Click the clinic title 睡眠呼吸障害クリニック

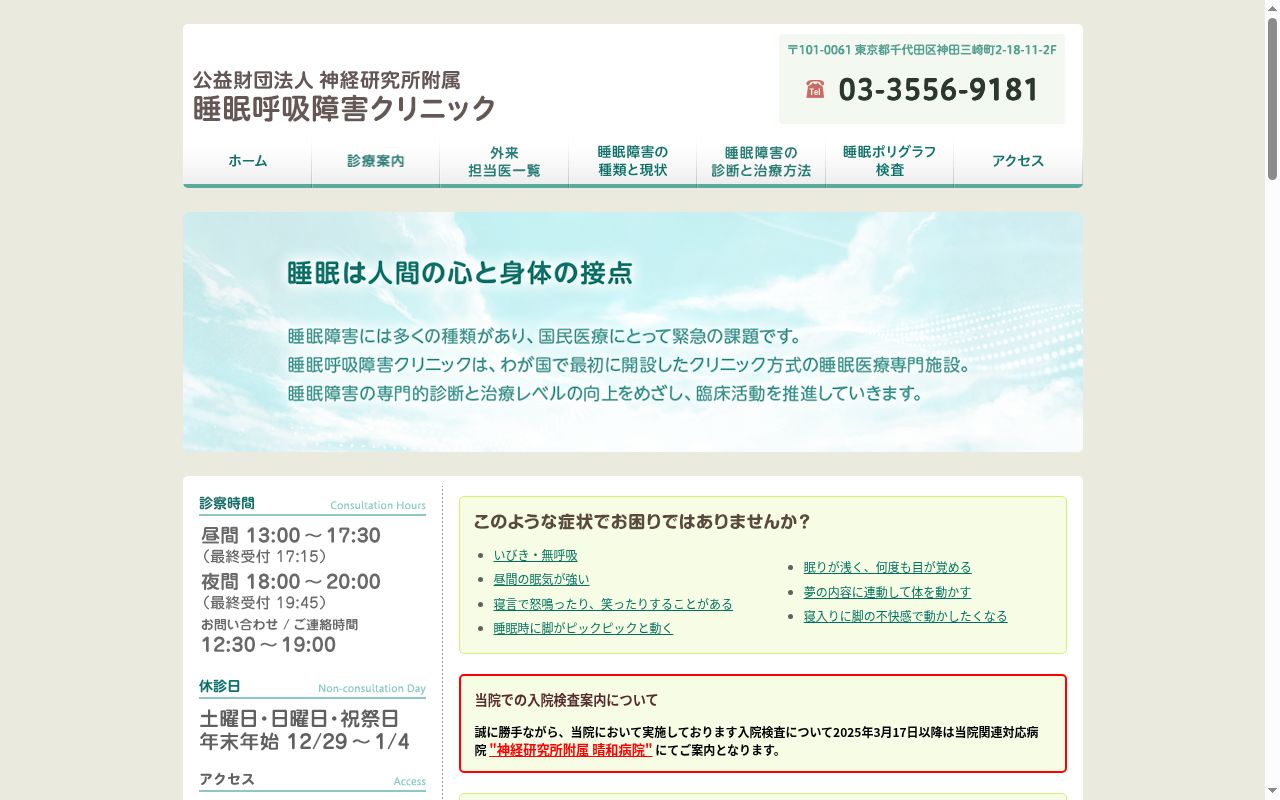pyautogui.click(x=344, y=108)
